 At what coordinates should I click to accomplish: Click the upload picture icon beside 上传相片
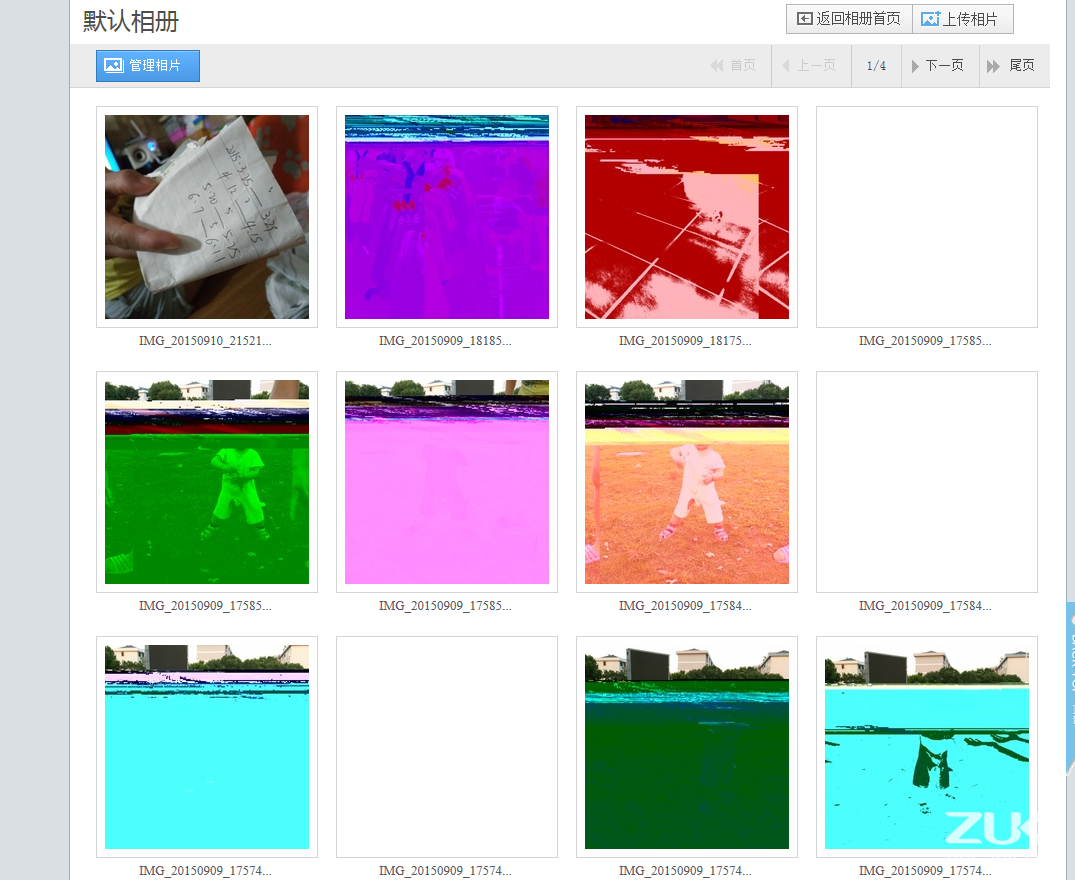coord(930,19)
